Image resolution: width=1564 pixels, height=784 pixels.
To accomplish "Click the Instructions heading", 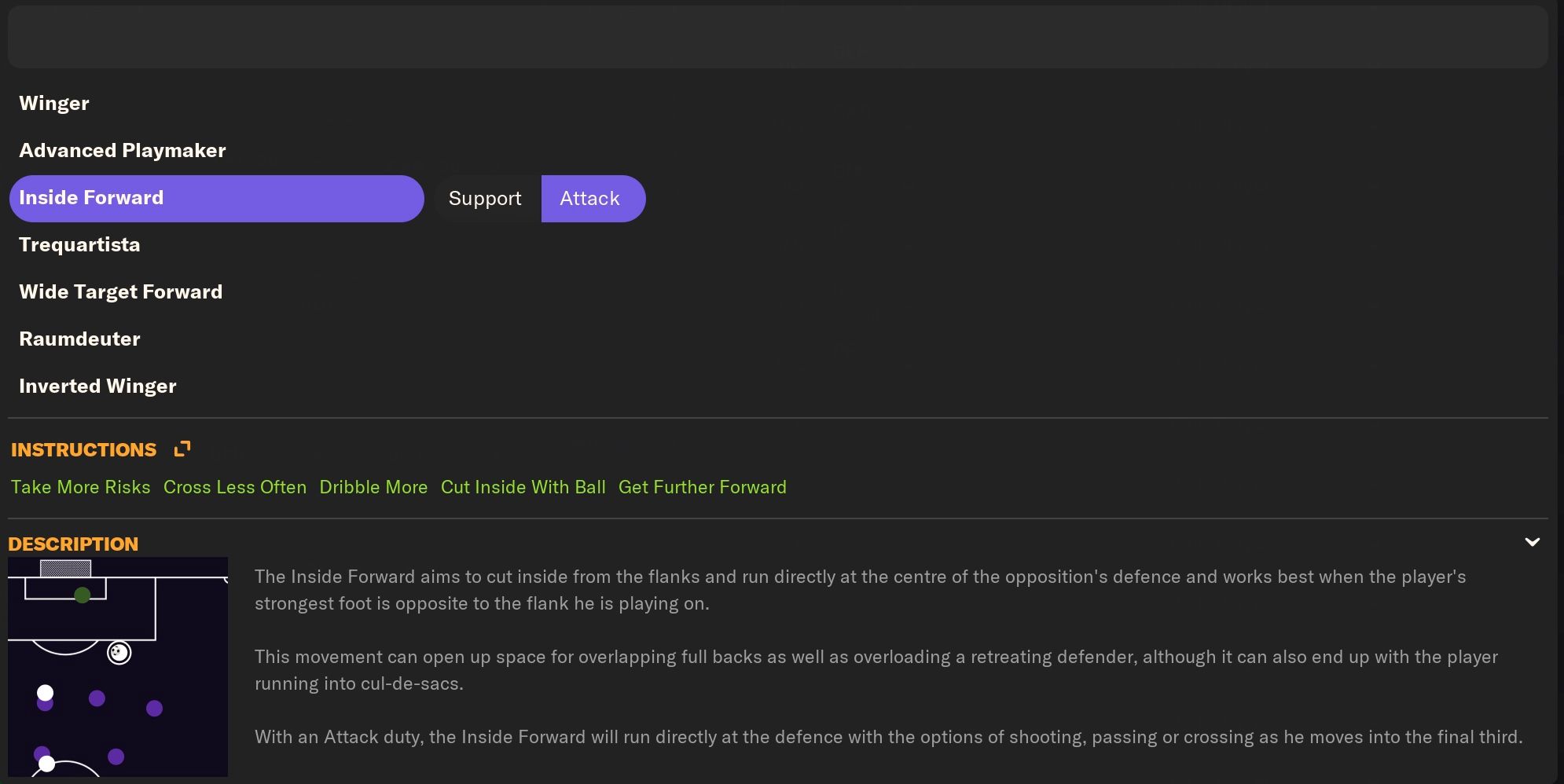I will [x=83, y=450].
